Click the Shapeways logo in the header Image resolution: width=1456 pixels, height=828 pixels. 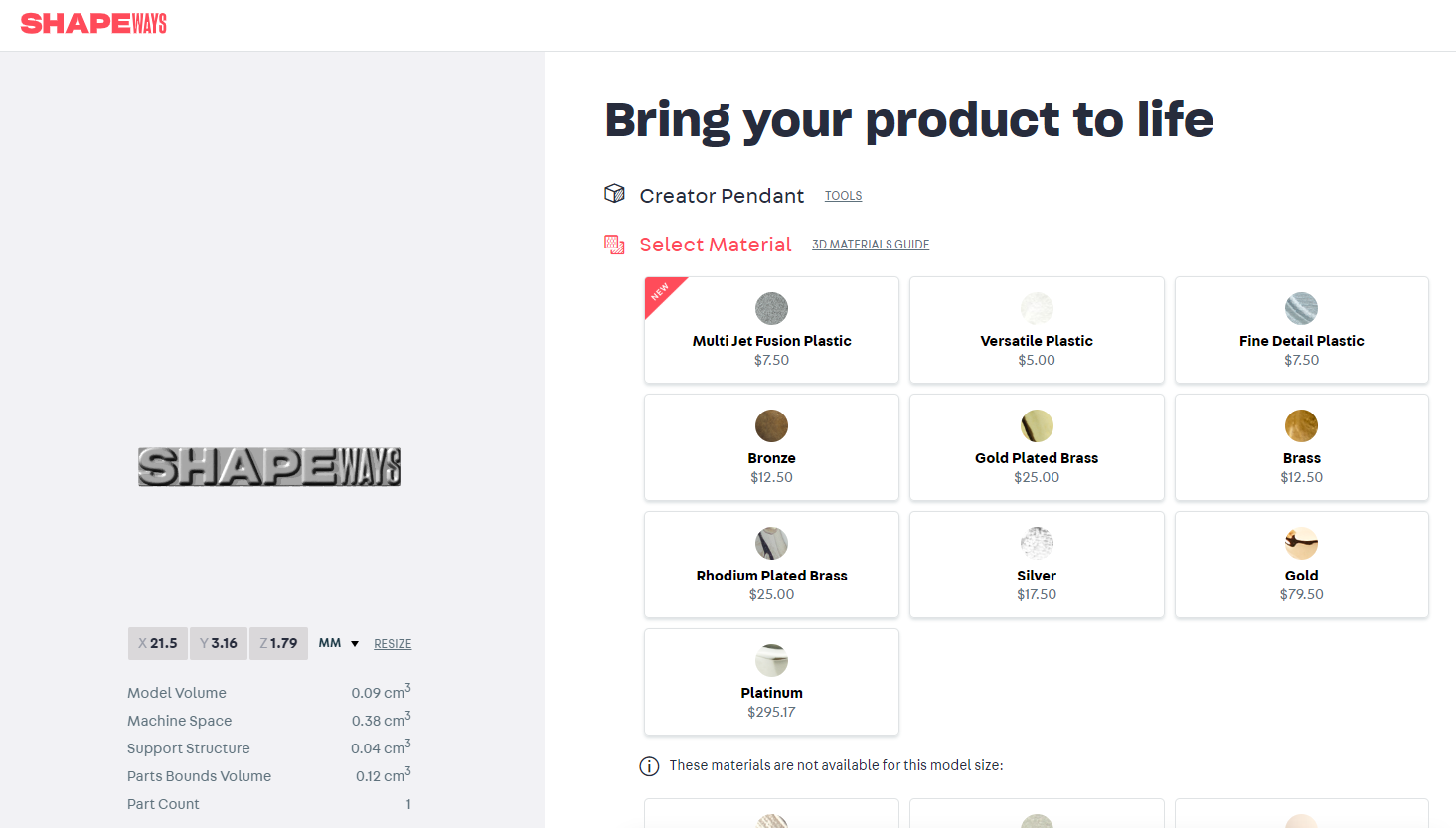point(93,23)
